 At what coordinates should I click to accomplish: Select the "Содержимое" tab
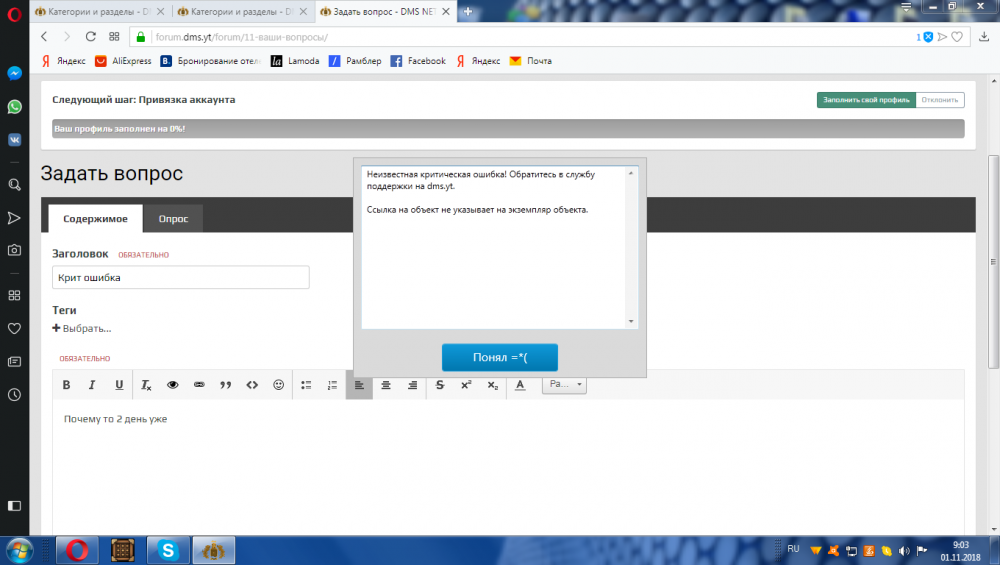coord(95,218)
